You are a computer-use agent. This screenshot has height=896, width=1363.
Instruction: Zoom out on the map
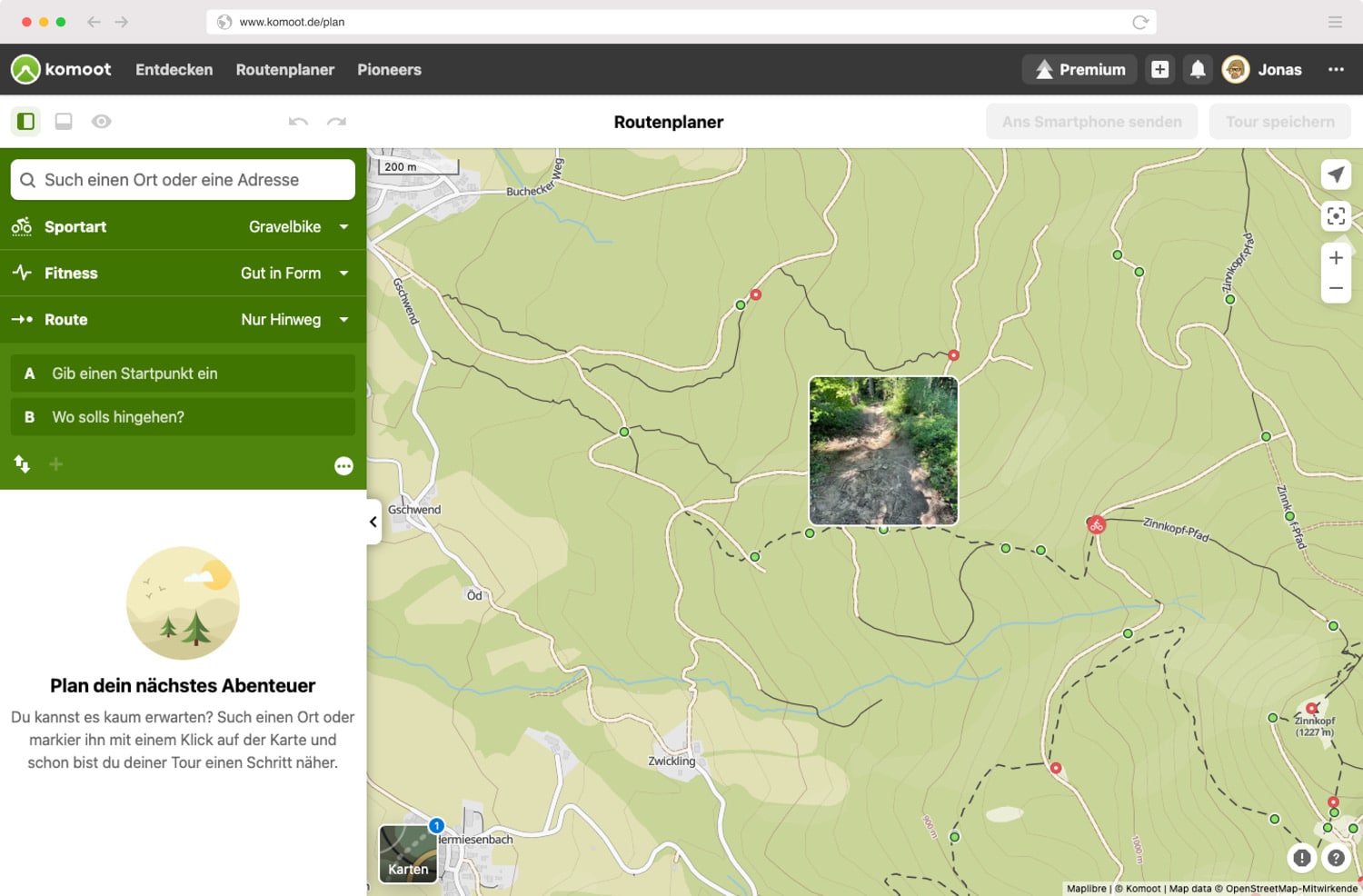pyautogui.click(x=1336, y=289)
